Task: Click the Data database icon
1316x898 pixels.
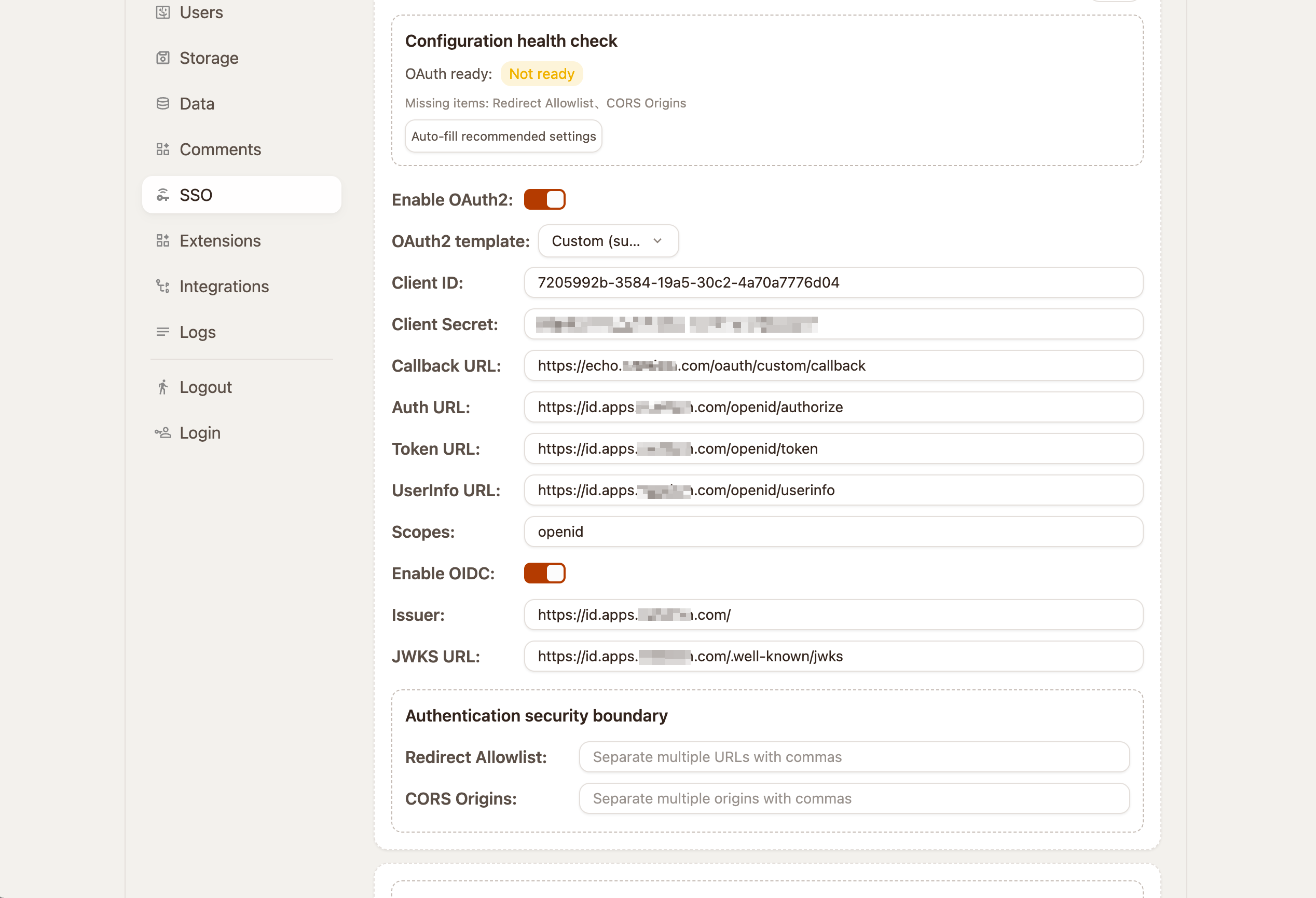Action: pos(162,103)
